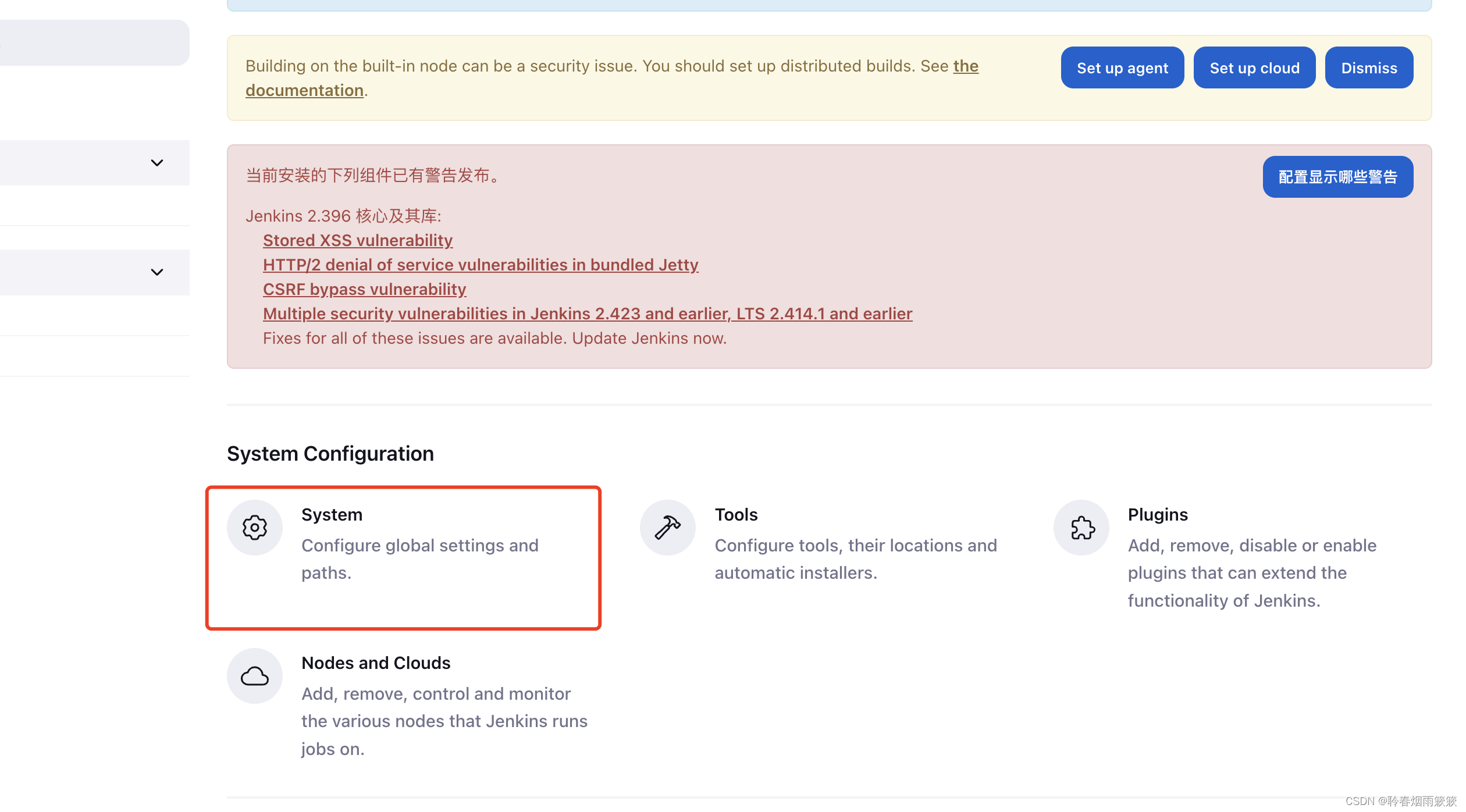Open the CSRF bypass vulnerability link
1466x812 pixels.
tap(365, 289)
